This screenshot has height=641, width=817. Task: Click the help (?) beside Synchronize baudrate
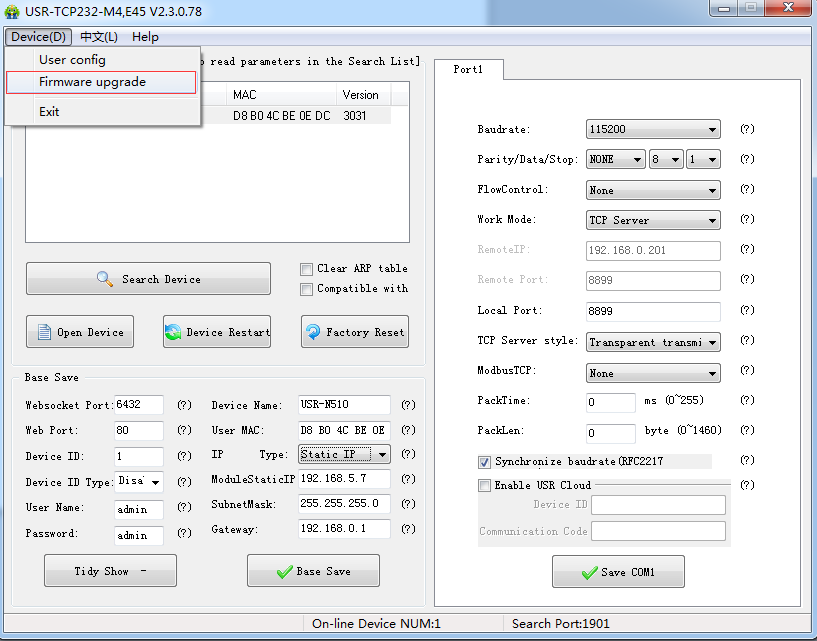747,460
